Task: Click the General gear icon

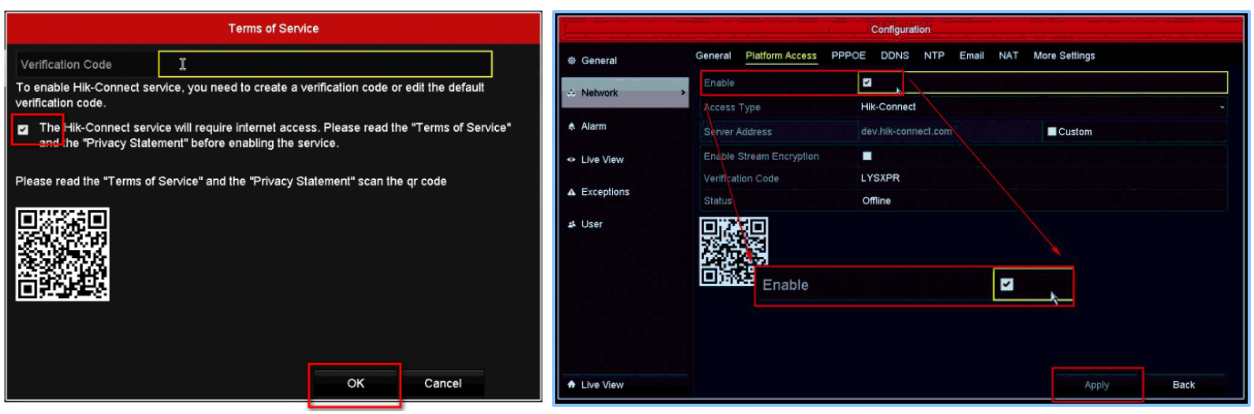Action: click(571, 61)
